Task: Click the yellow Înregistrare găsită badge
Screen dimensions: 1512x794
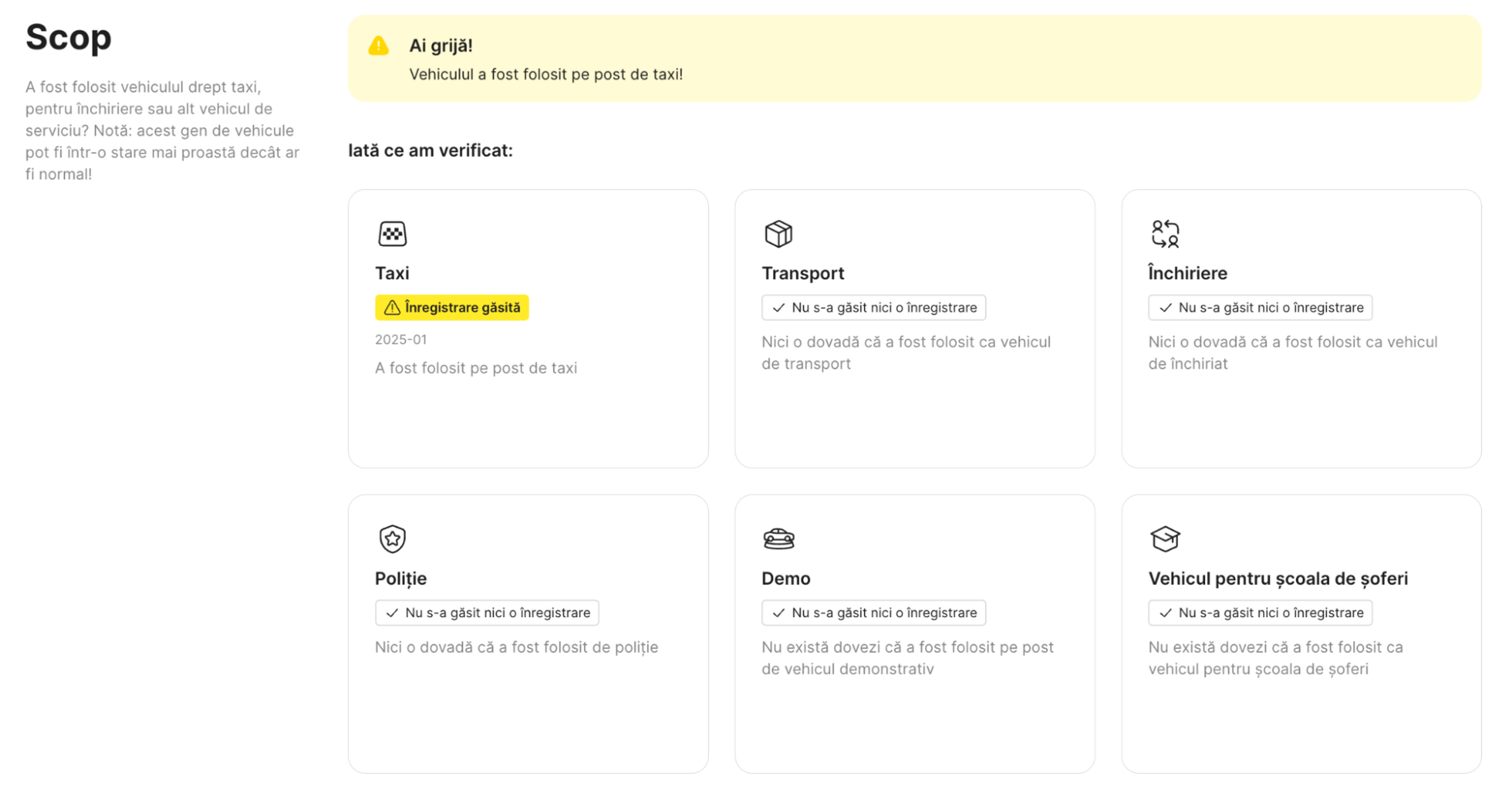Action: [452, 307]
